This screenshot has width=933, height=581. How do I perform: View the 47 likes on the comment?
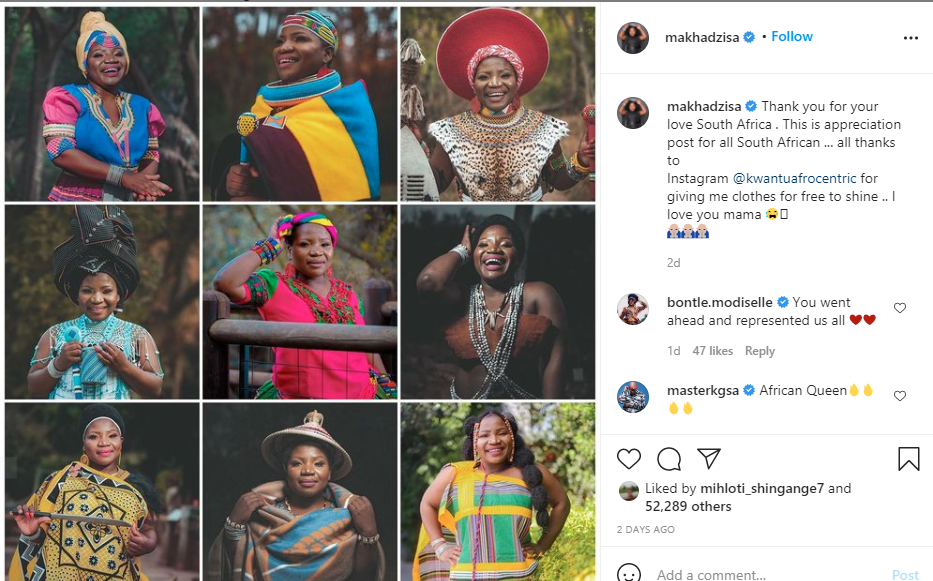(x=713, y=351)
